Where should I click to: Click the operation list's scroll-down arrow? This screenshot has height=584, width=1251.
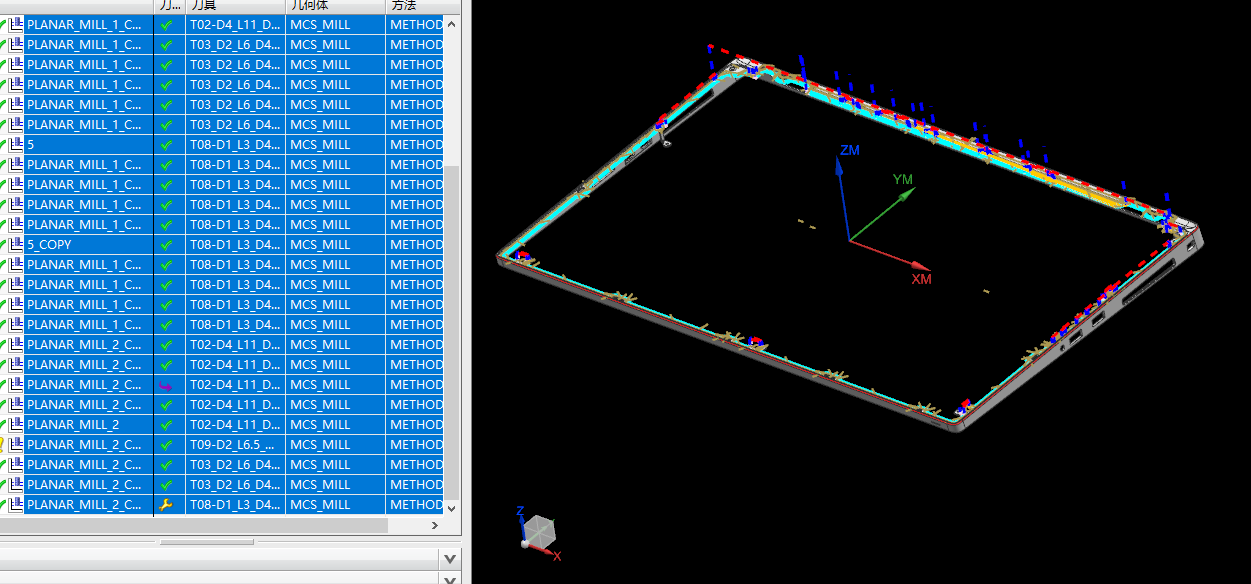tap(452, 507)
